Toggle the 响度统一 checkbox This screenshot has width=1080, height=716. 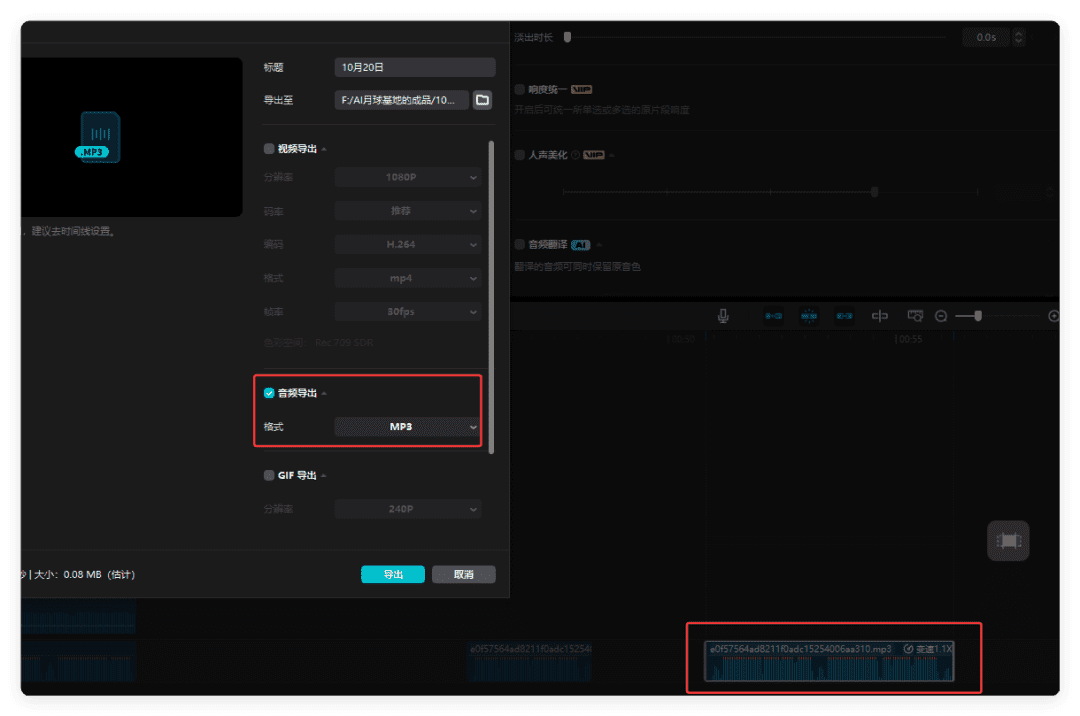coord(520,89)
